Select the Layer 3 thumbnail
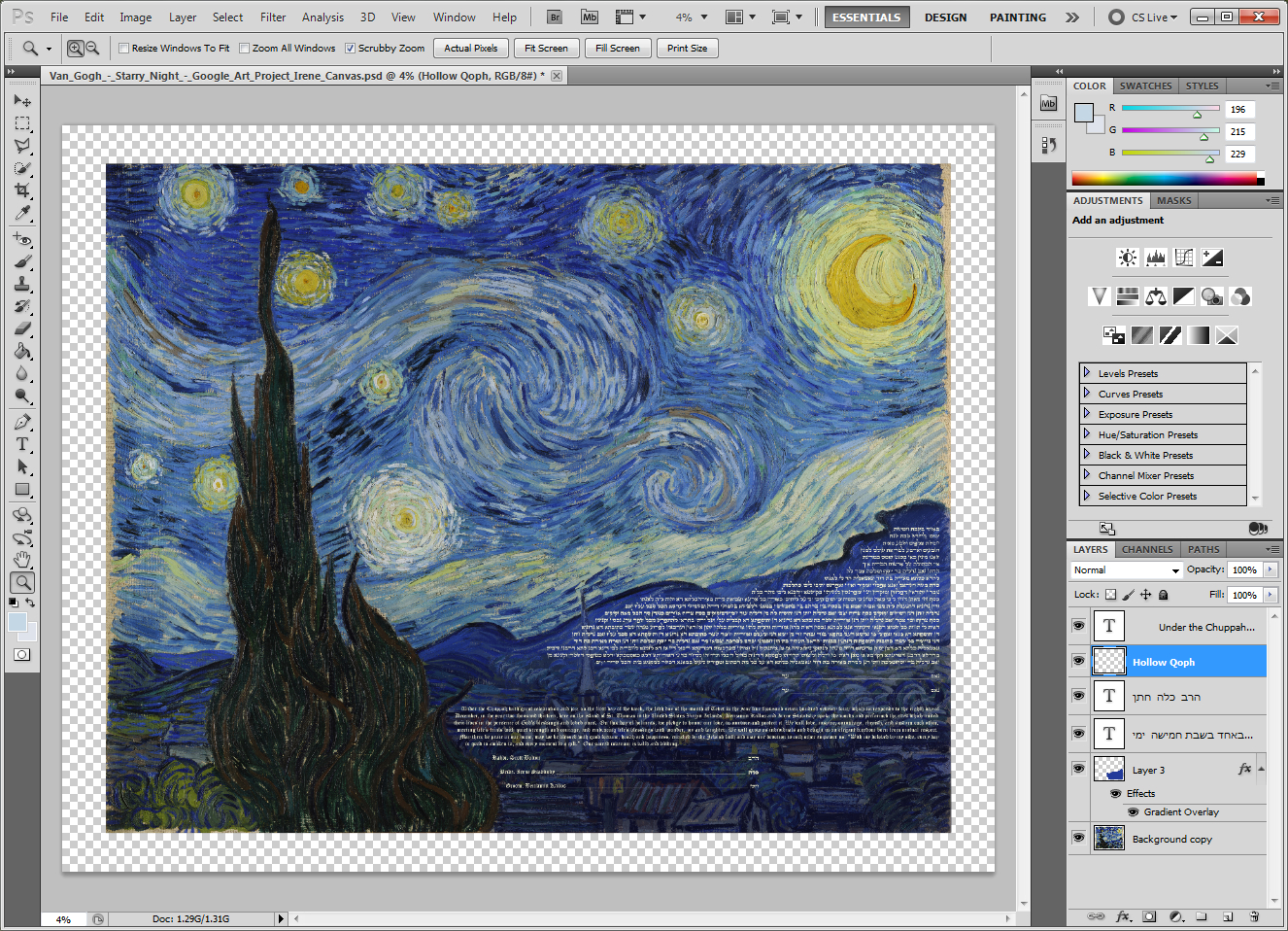Viewport: 1288px width, 931px height. coord(1109,769)
